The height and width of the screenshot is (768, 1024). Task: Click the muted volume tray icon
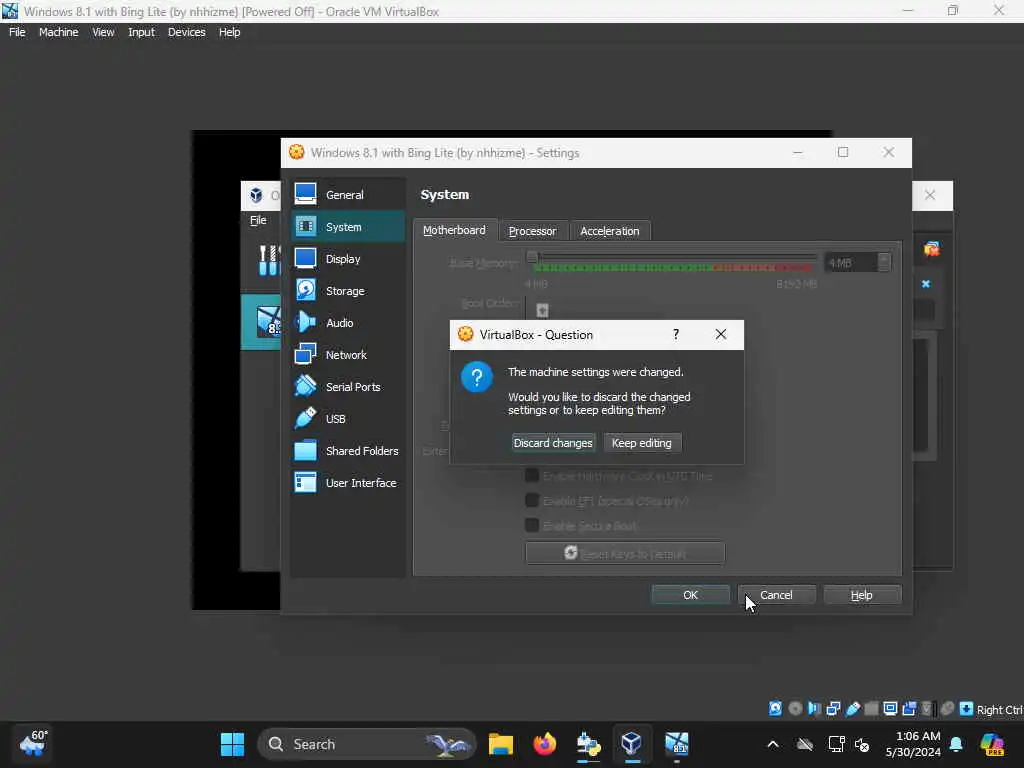click(862, 744)
